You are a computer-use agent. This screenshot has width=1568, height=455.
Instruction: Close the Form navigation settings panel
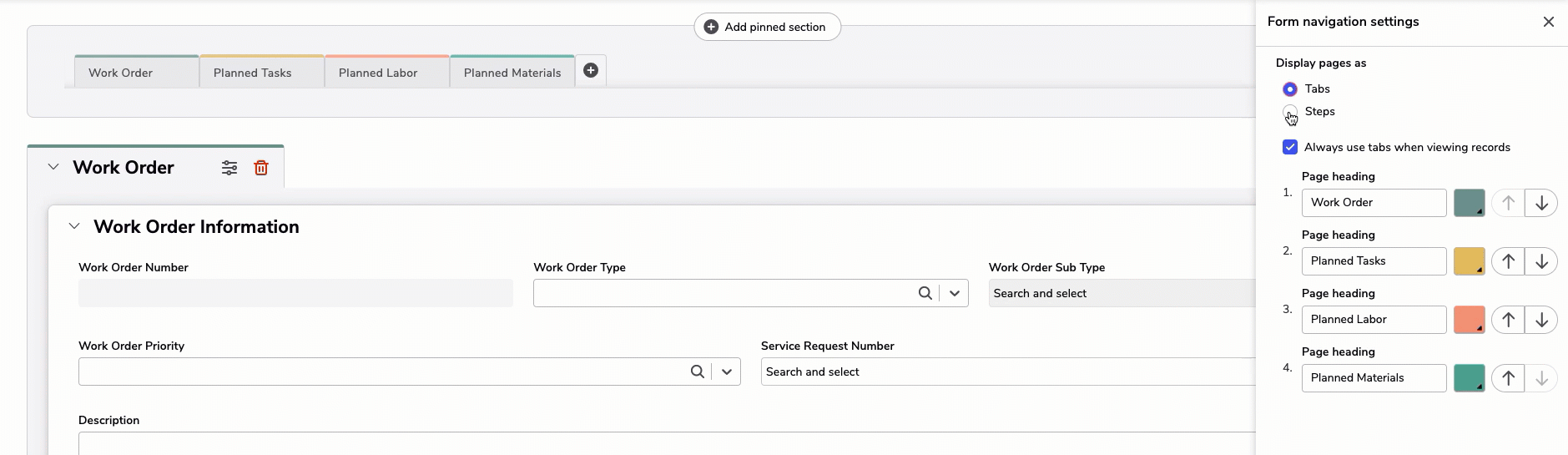[x=1549, y=22]
